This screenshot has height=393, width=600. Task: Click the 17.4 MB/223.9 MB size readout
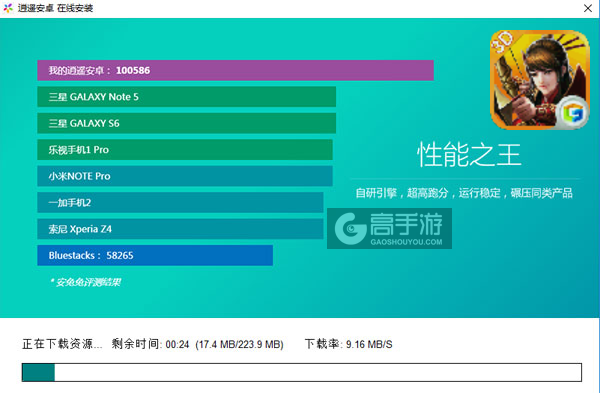[x=240, y=344]
